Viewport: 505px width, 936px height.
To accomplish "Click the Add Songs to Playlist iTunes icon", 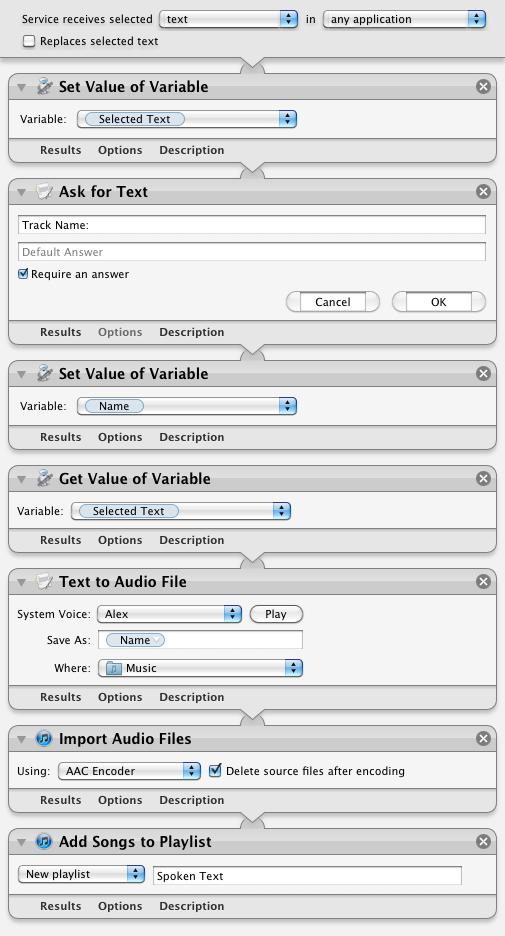I will pyautogui.click(x=44, y=842).
